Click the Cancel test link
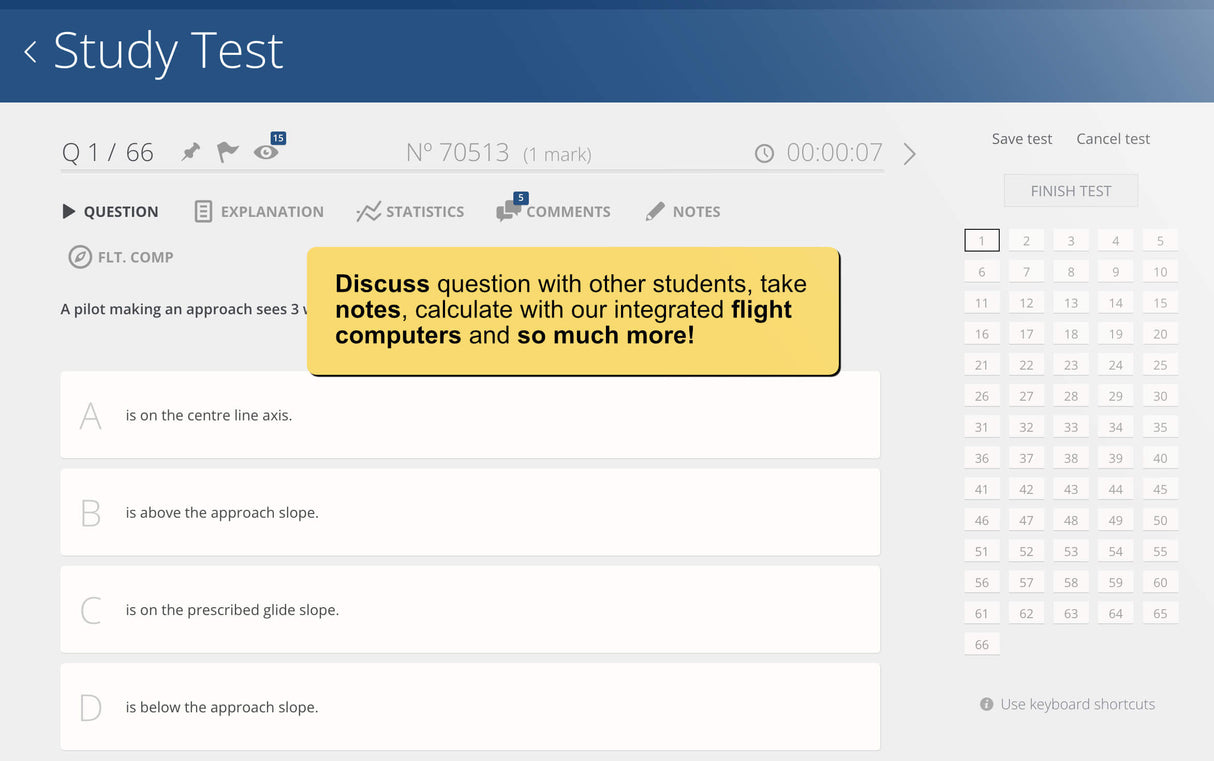 [1113, 139]
